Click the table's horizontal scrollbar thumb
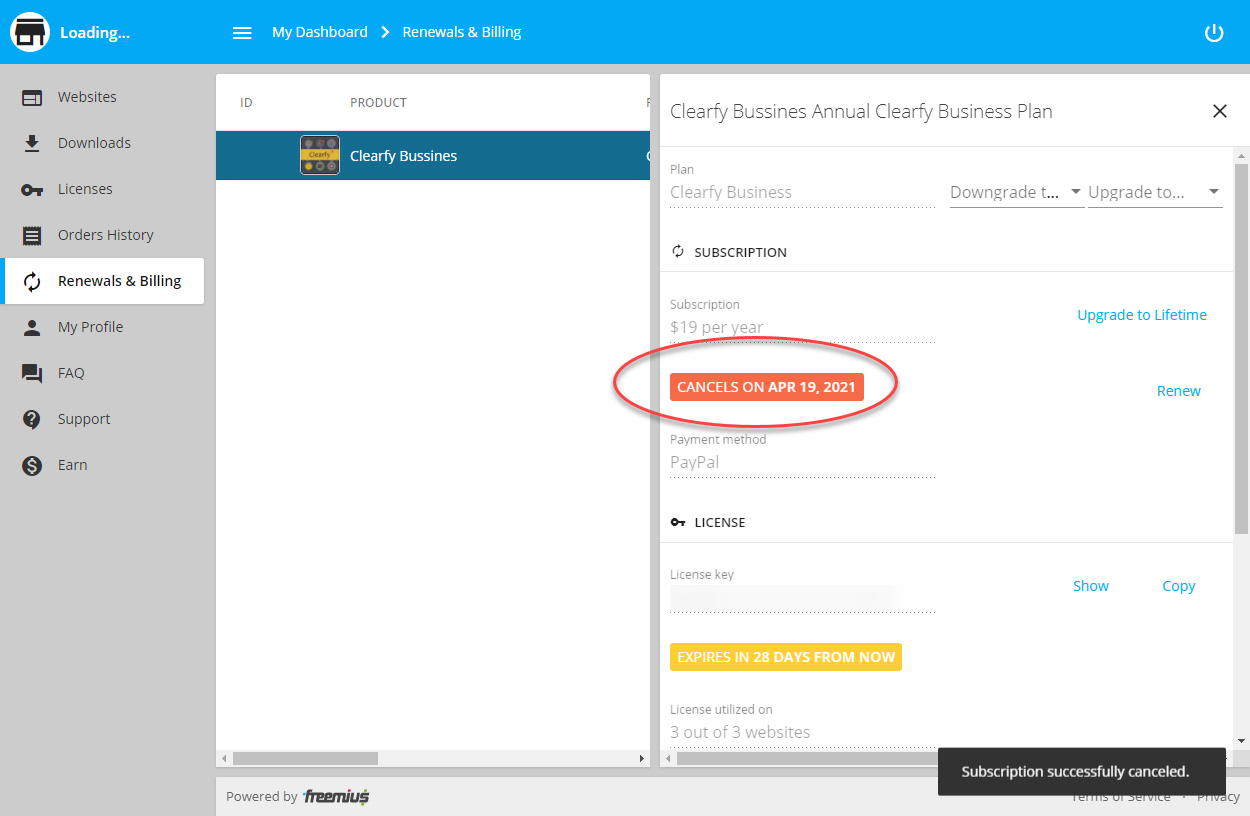Viewport: 1250px width, 816px height. (x=305, y=759)
